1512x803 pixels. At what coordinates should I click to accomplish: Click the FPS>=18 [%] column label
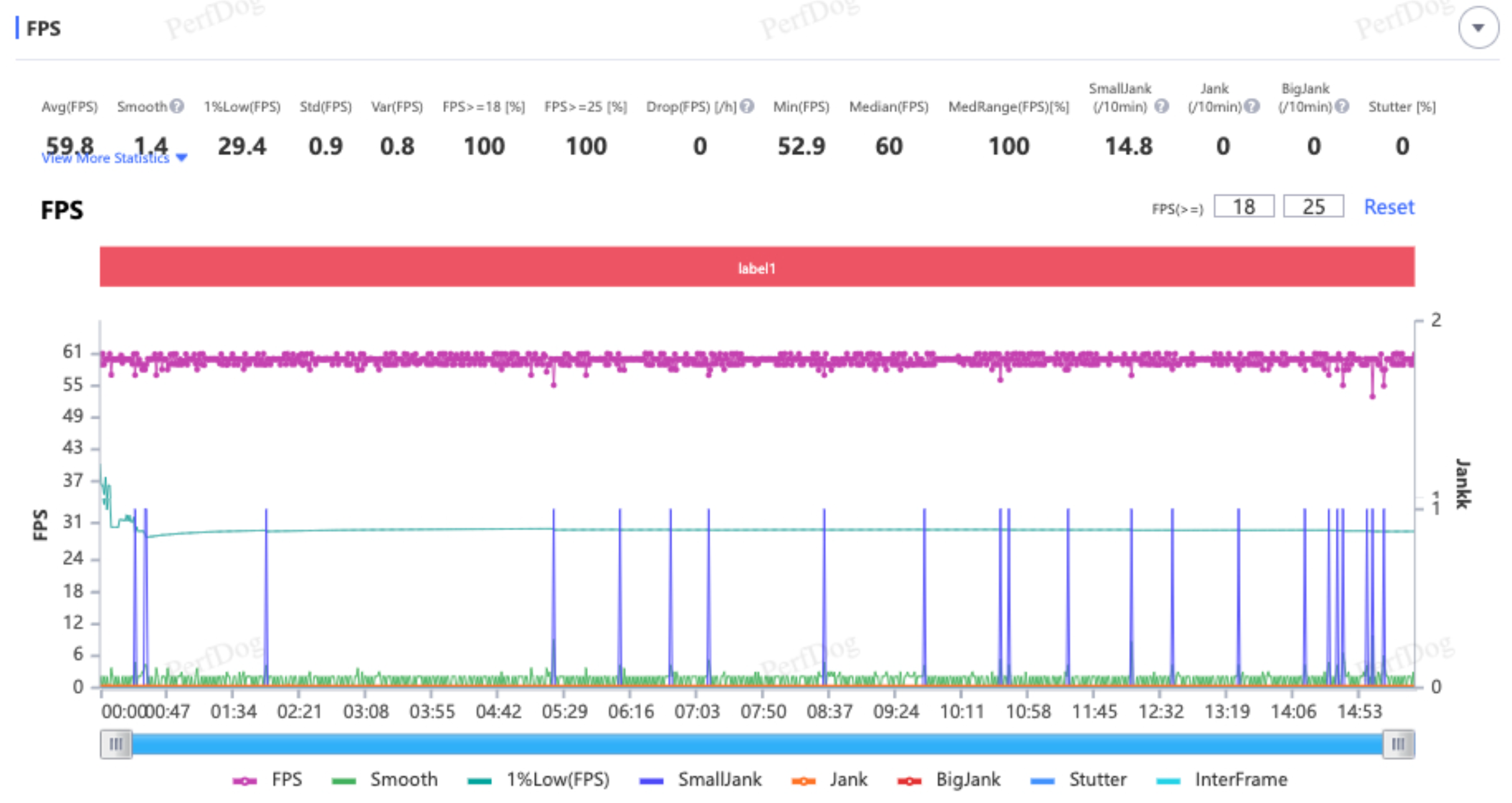484,107
